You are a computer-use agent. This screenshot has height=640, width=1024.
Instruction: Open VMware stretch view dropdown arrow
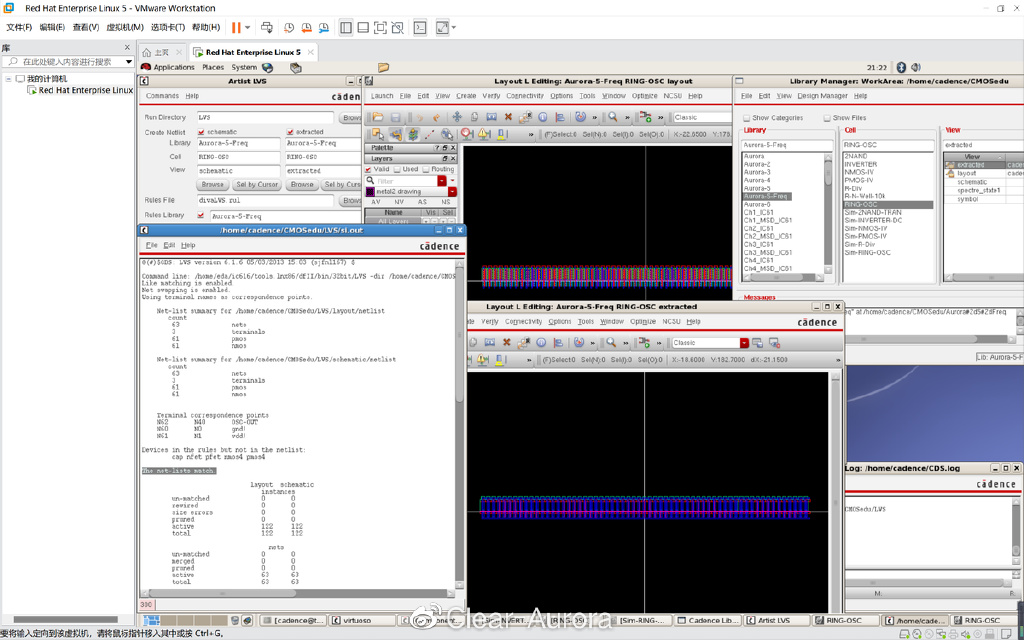click(x=454, y=27)
